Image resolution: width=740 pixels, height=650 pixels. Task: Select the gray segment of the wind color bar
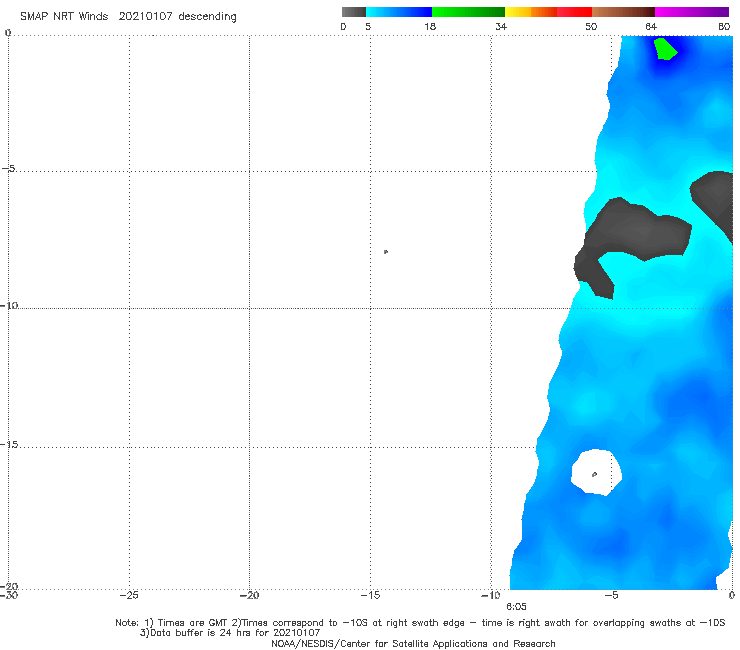click(x=354, y=12)
